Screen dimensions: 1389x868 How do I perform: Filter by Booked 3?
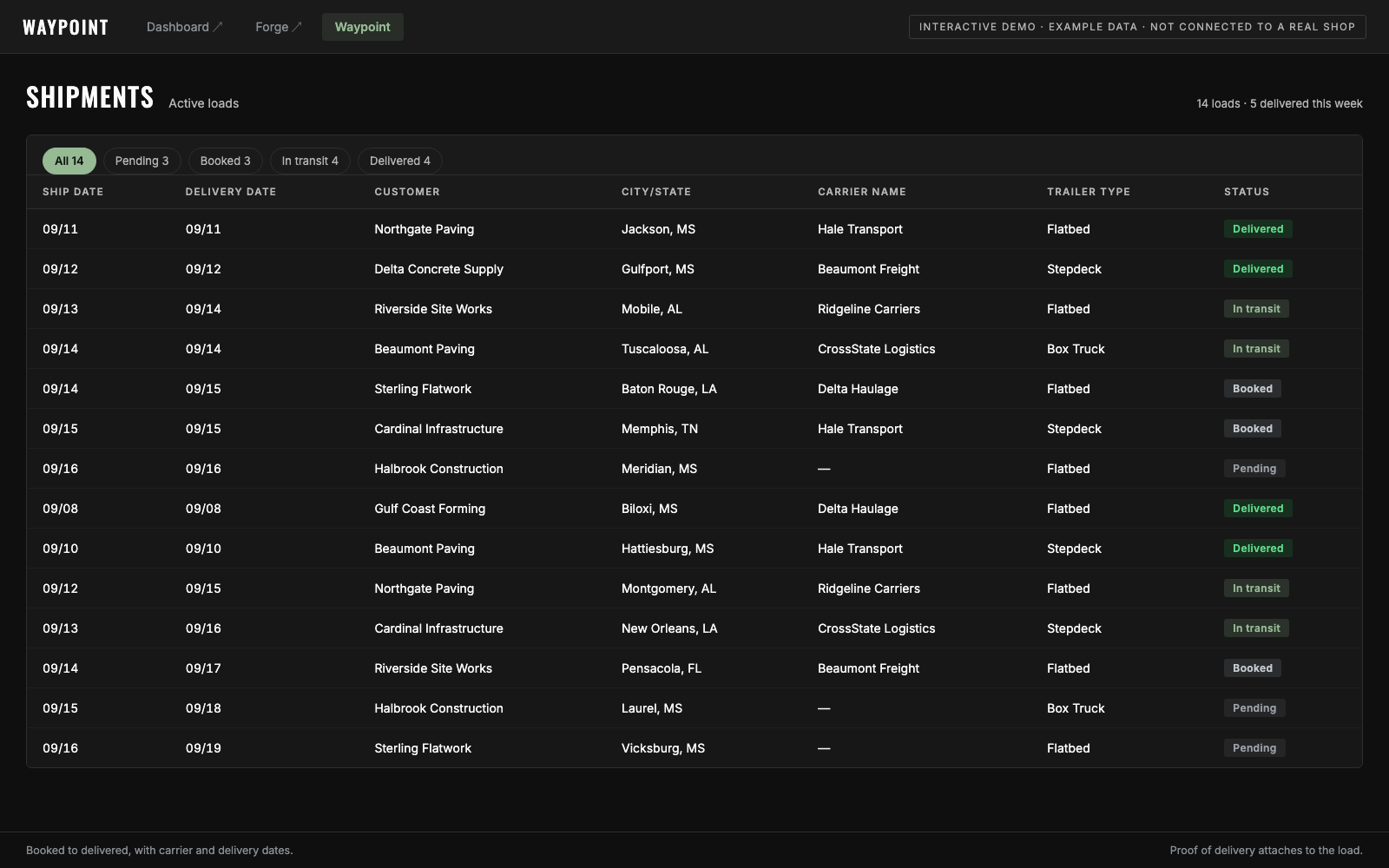(x=226, y=161)
